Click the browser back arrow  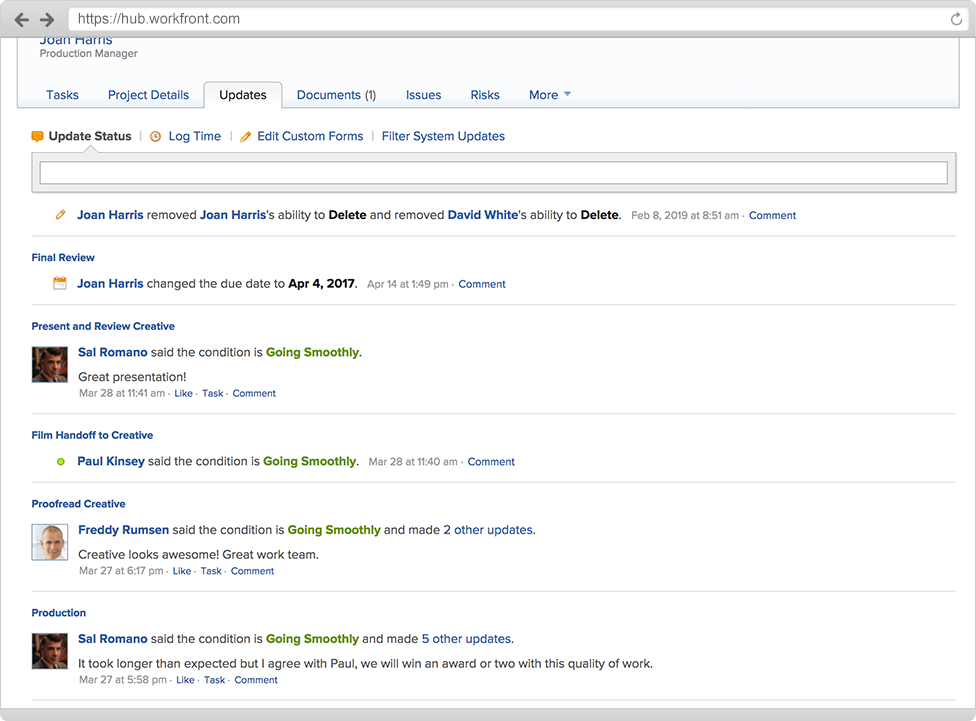[x=22, y=20]
